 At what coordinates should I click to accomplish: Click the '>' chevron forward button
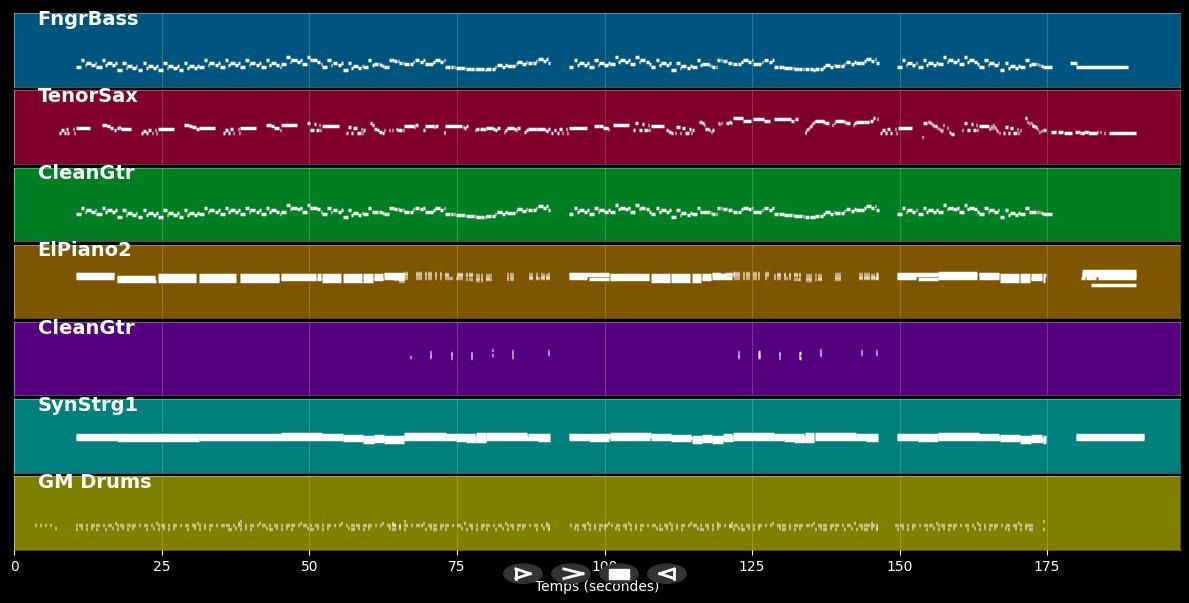point(570,574)
